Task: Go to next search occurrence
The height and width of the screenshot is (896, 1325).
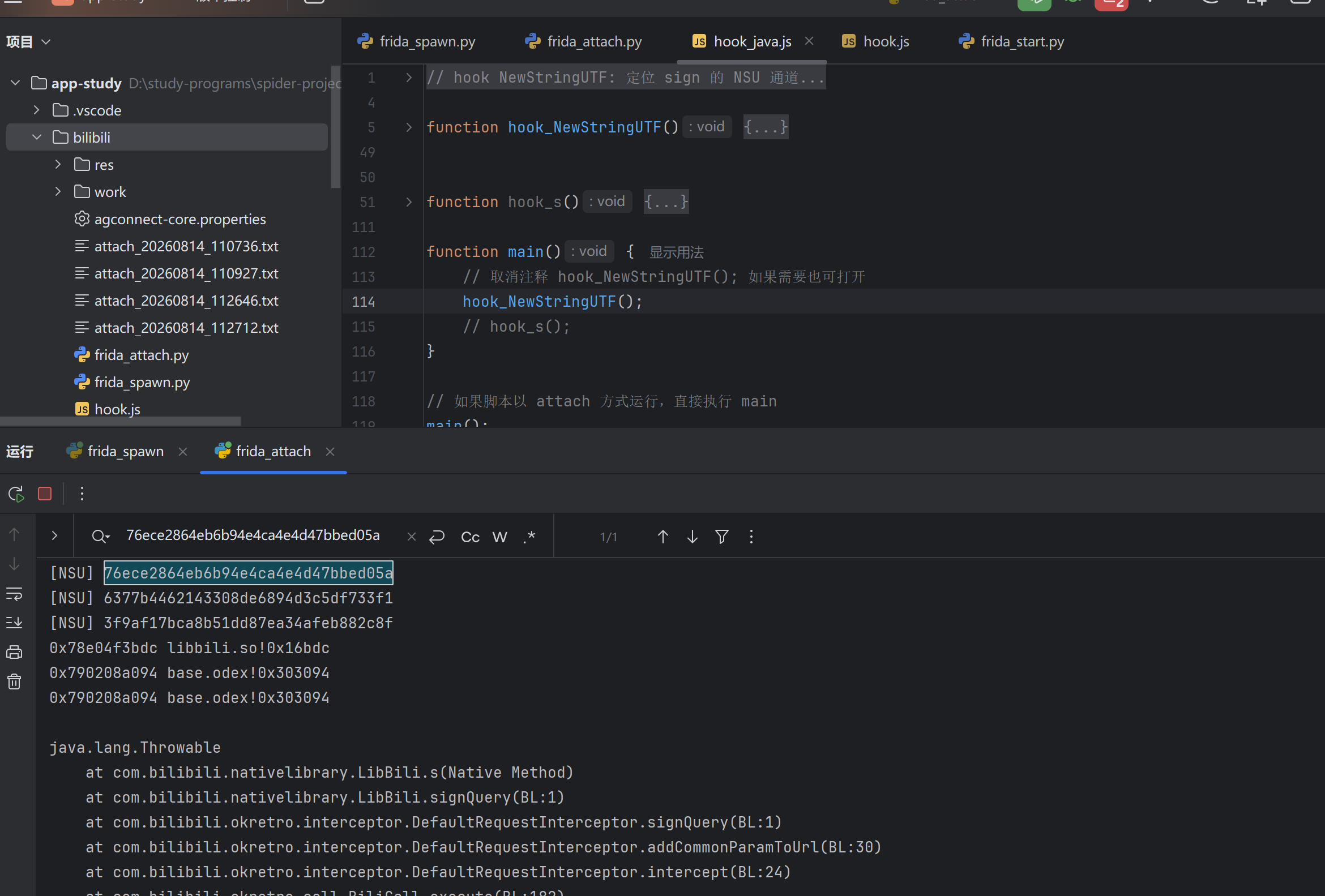Action: click(692, 537)
